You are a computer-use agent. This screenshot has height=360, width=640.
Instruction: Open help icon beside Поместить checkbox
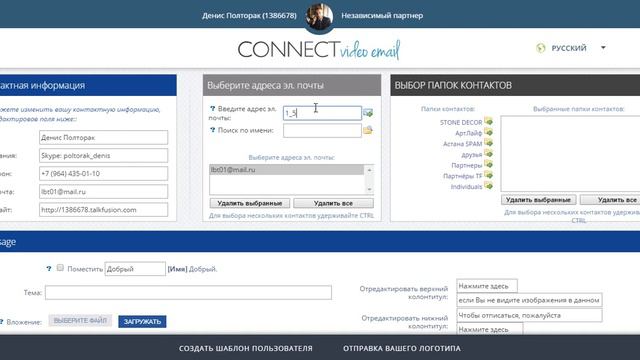click(x=49, y=269)
